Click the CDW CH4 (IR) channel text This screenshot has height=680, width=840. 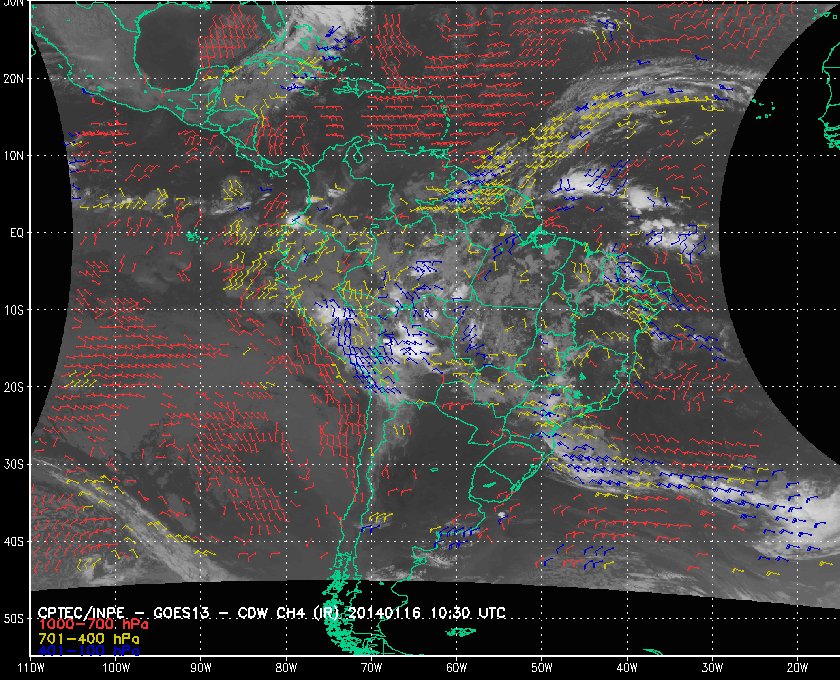pos(288,613)
